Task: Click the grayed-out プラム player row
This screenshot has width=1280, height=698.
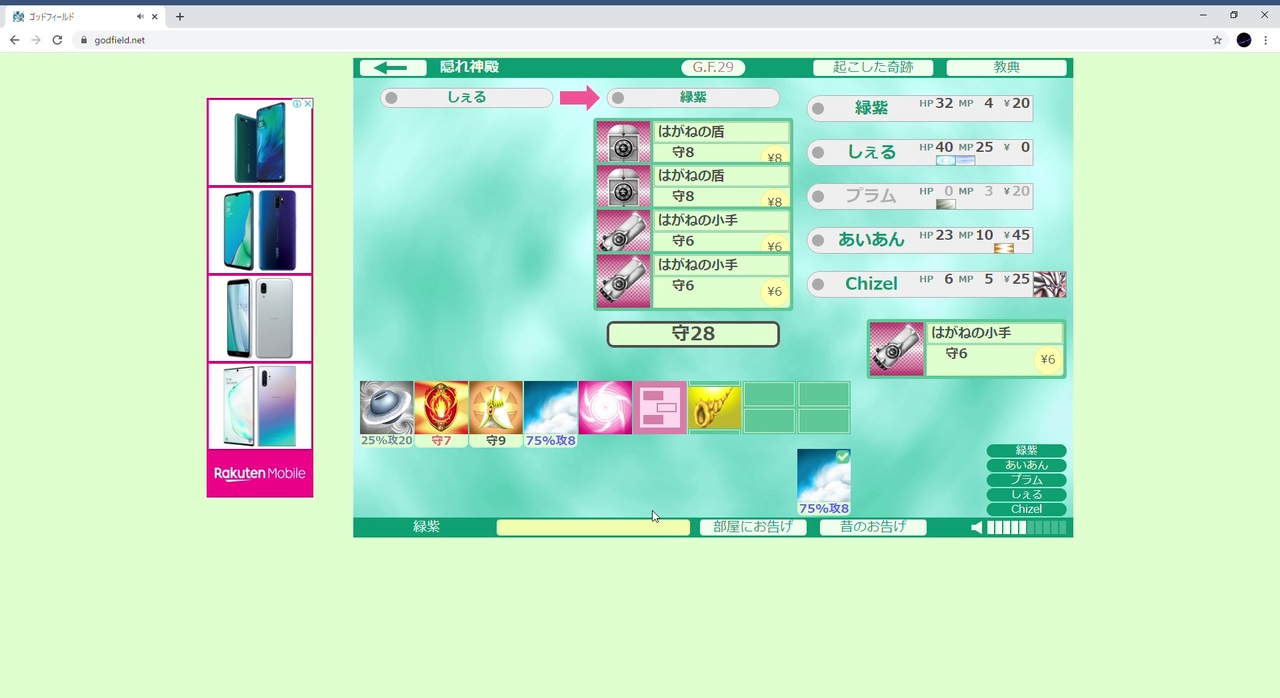Action: tap(920, 196)
